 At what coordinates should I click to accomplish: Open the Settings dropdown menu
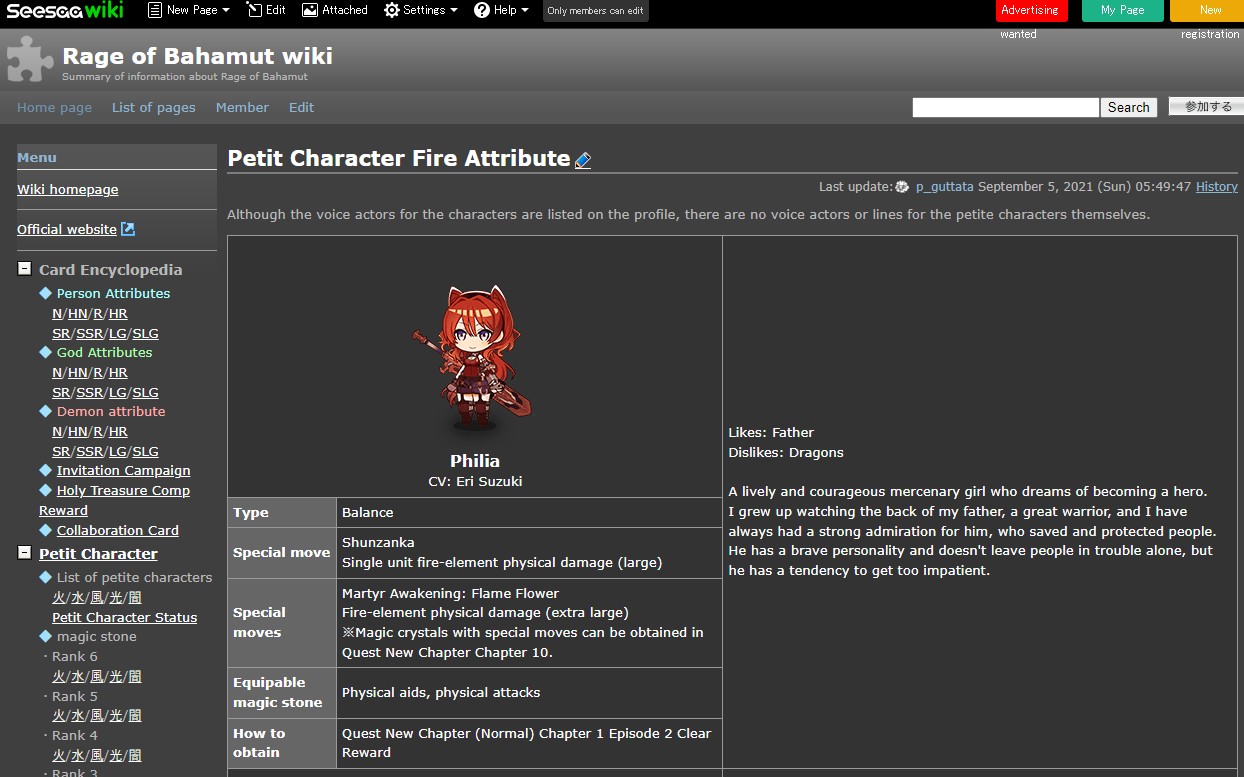[x=421, y=10]
